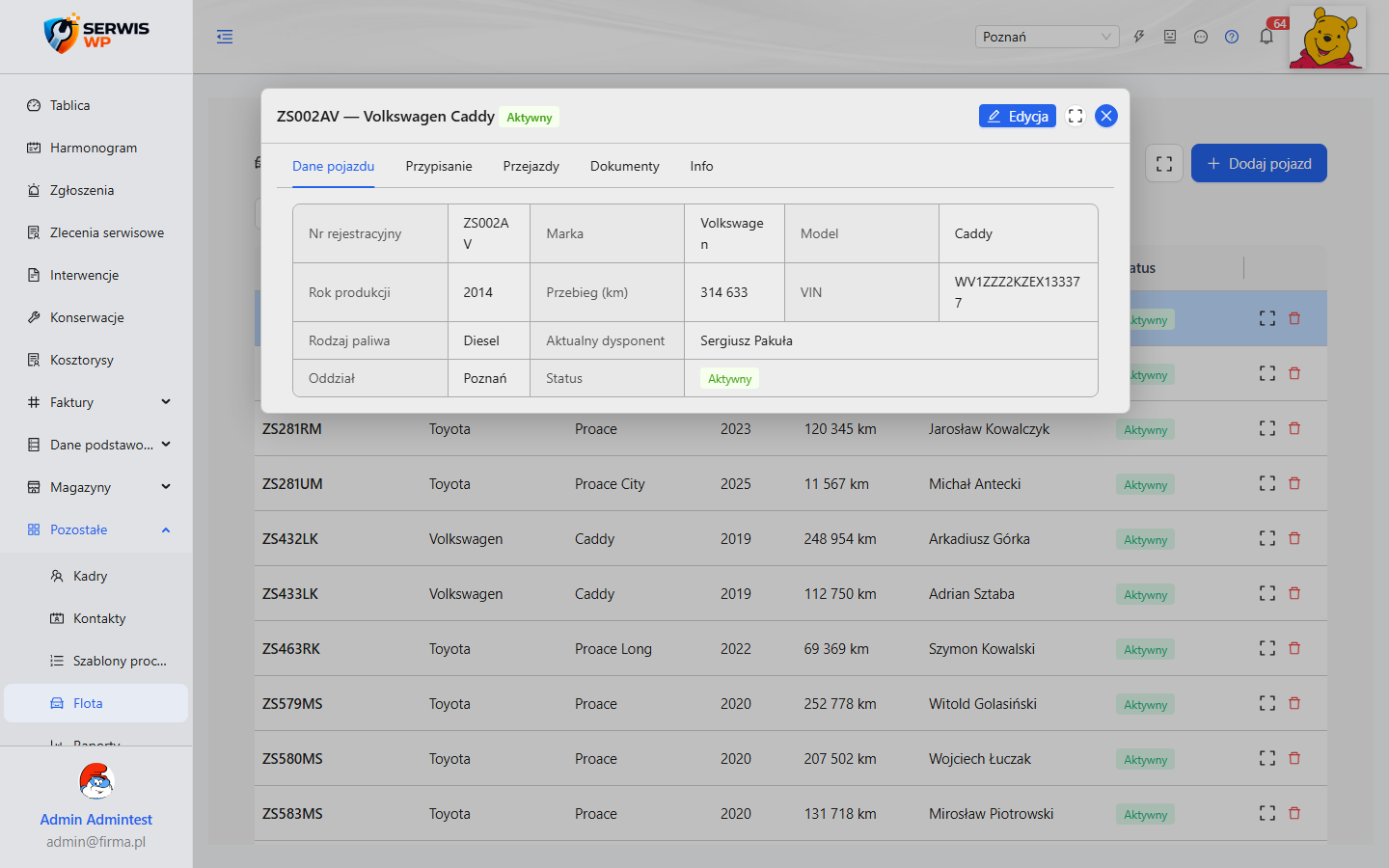
Task: Open Kontakty in the sidebar
Action: click(96, 618)
